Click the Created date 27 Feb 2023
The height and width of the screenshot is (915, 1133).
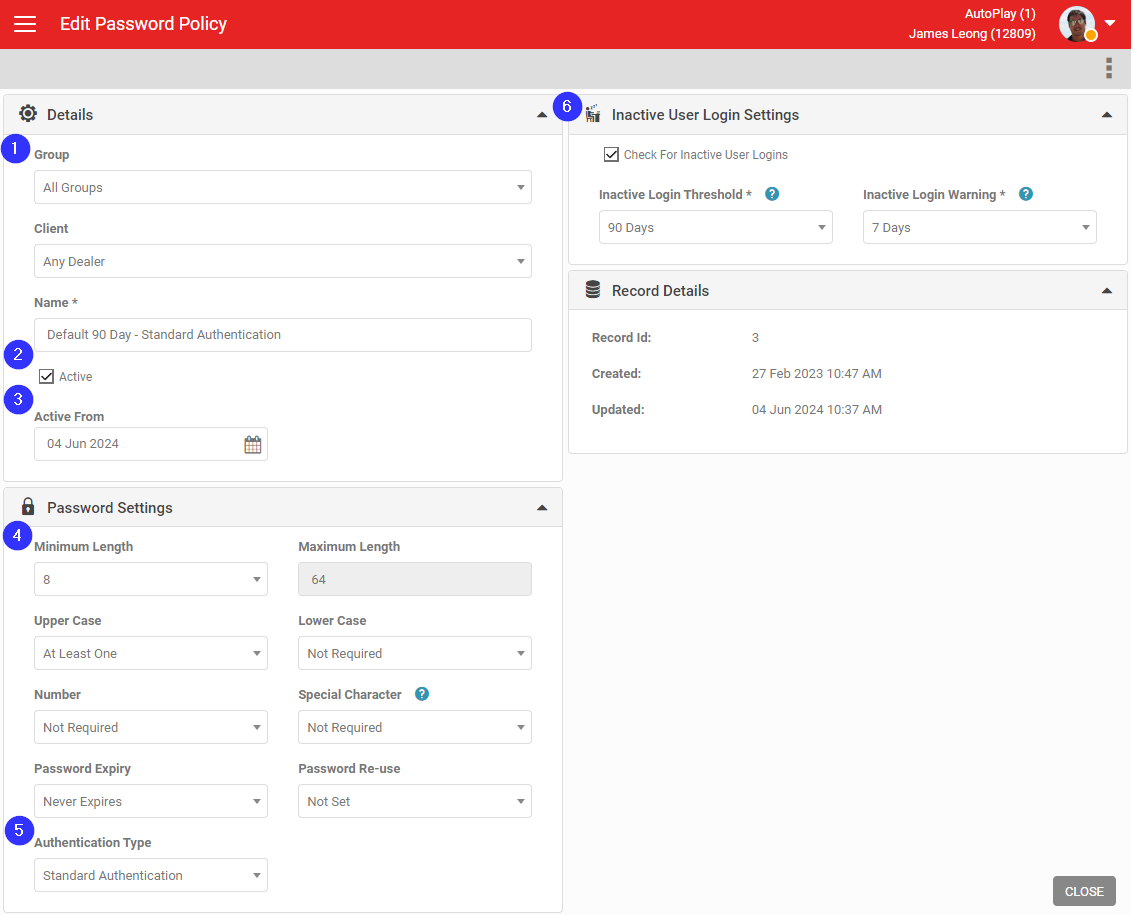tap(817, 374)
